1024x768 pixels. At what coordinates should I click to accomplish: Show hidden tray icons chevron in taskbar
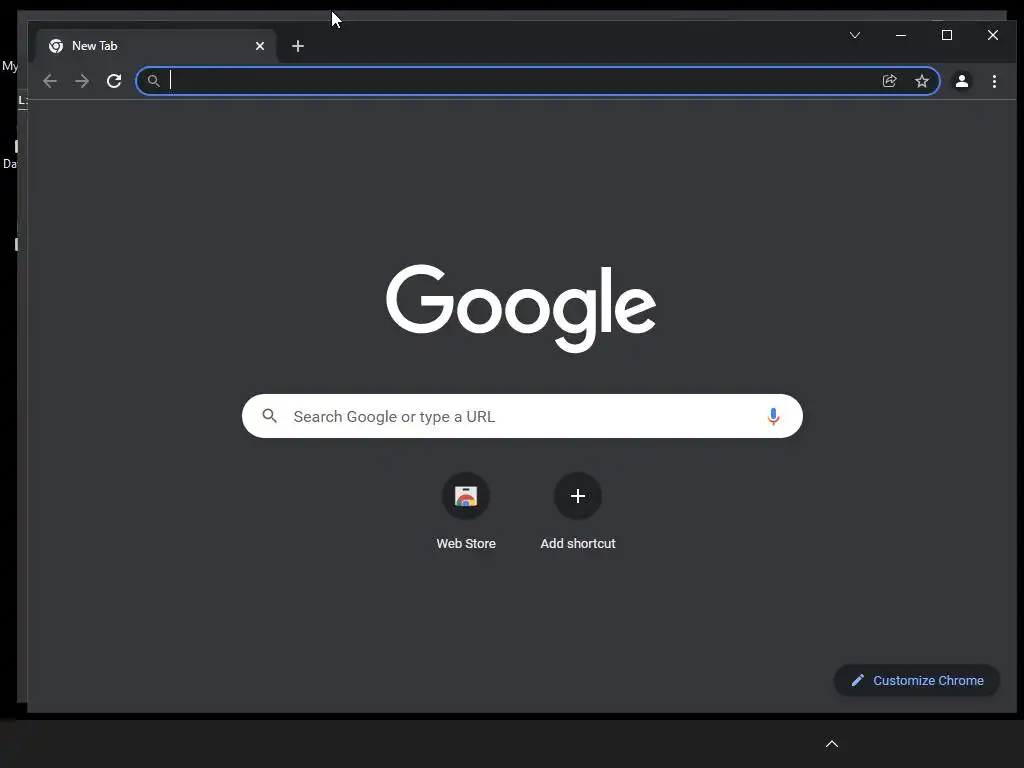pyautogui.click(x=832, y=744)
